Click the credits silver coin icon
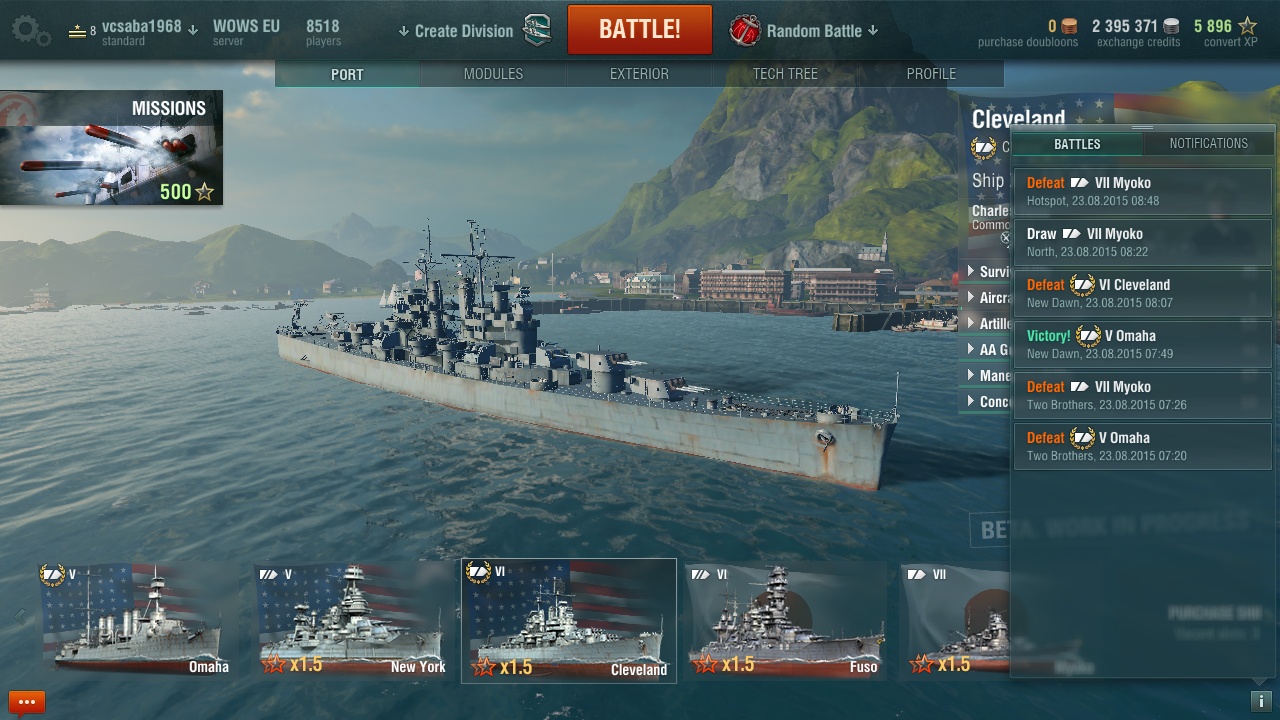This screenshot has height=720, width=1280. click(x=1171, y=26)
